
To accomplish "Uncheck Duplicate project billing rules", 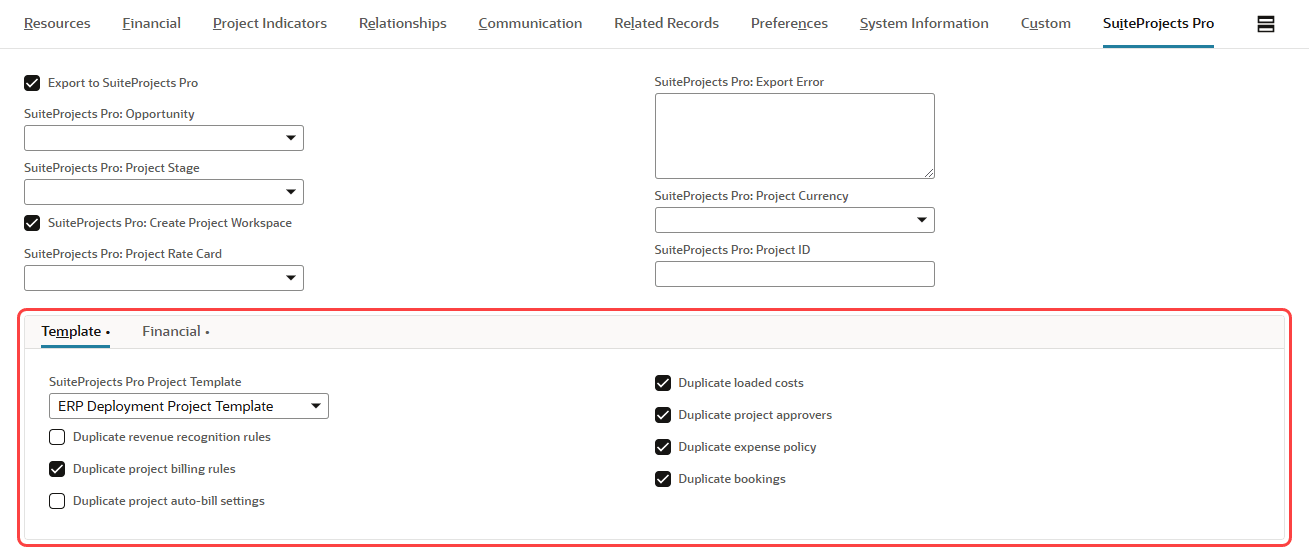I will (x=57, y=469).
